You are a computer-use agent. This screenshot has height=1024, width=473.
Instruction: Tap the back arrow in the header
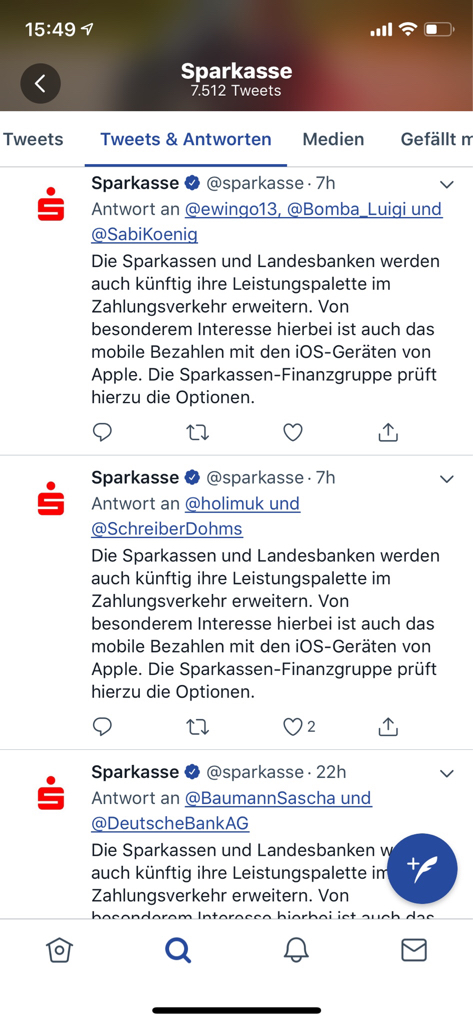click(41, 83)
